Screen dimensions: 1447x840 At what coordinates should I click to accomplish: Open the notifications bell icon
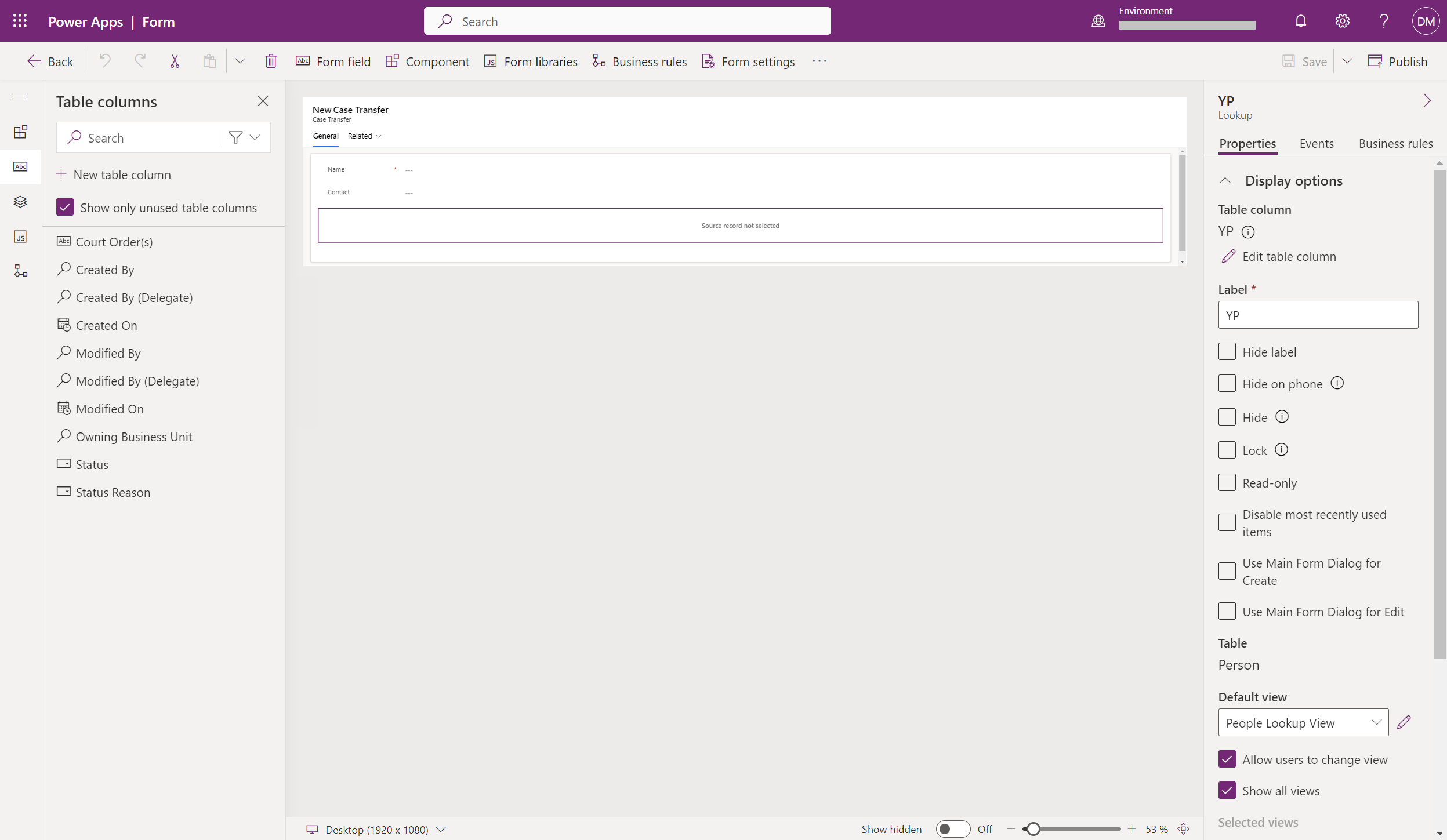(x=1301, y=21)
